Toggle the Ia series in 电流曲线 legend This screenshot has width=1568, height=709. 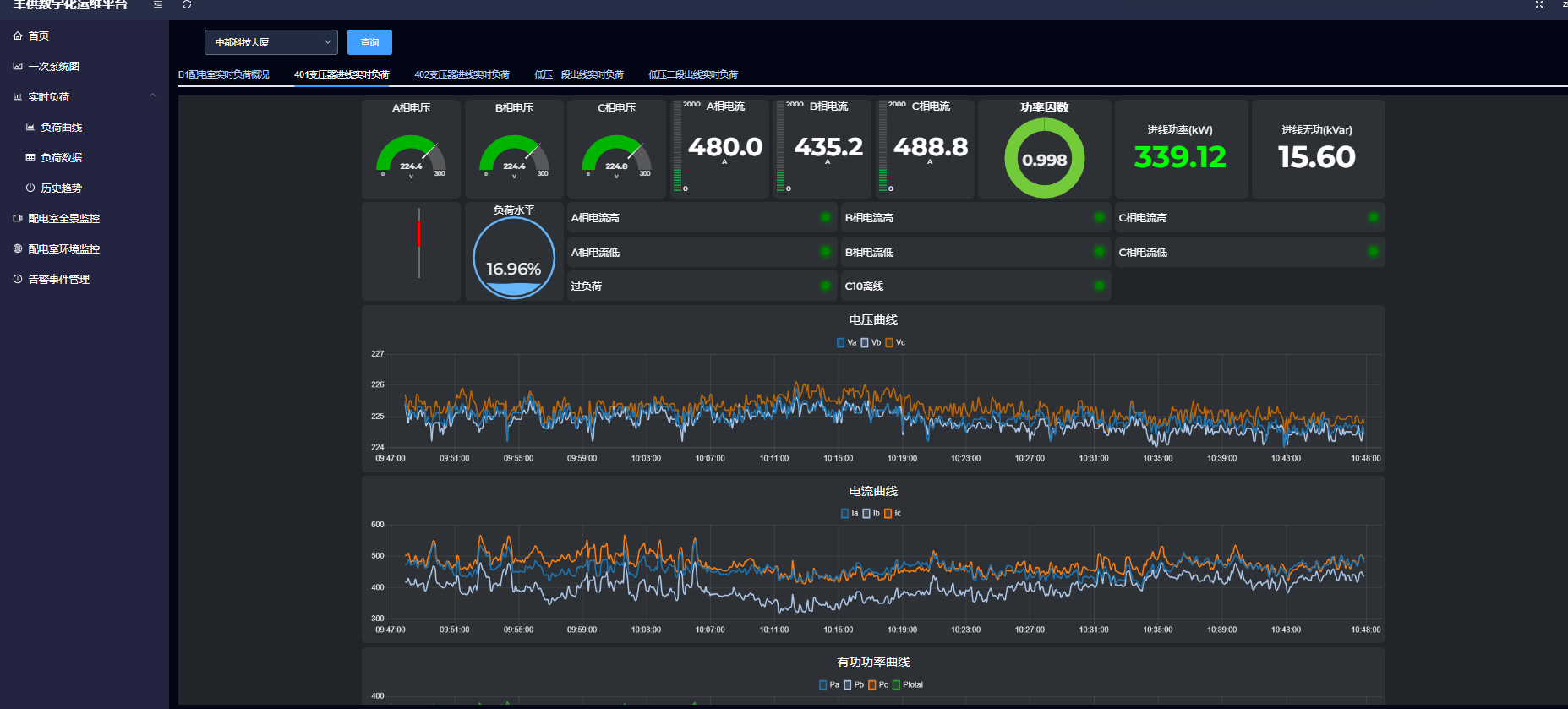tap(850, 513)
